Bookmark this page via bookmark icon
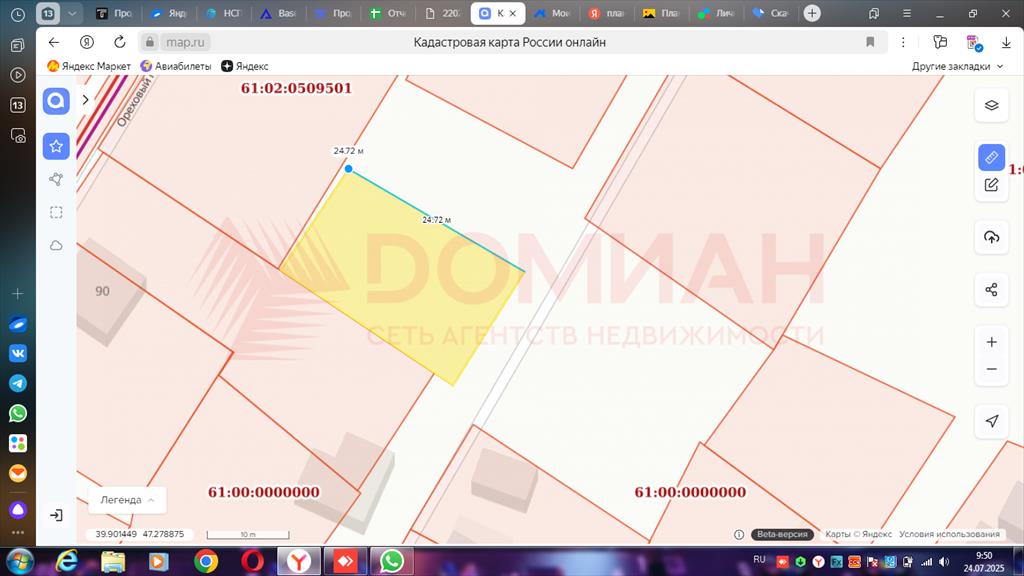Image resolution: width=1024 pixels, height=576 pixels. [870, 42]
